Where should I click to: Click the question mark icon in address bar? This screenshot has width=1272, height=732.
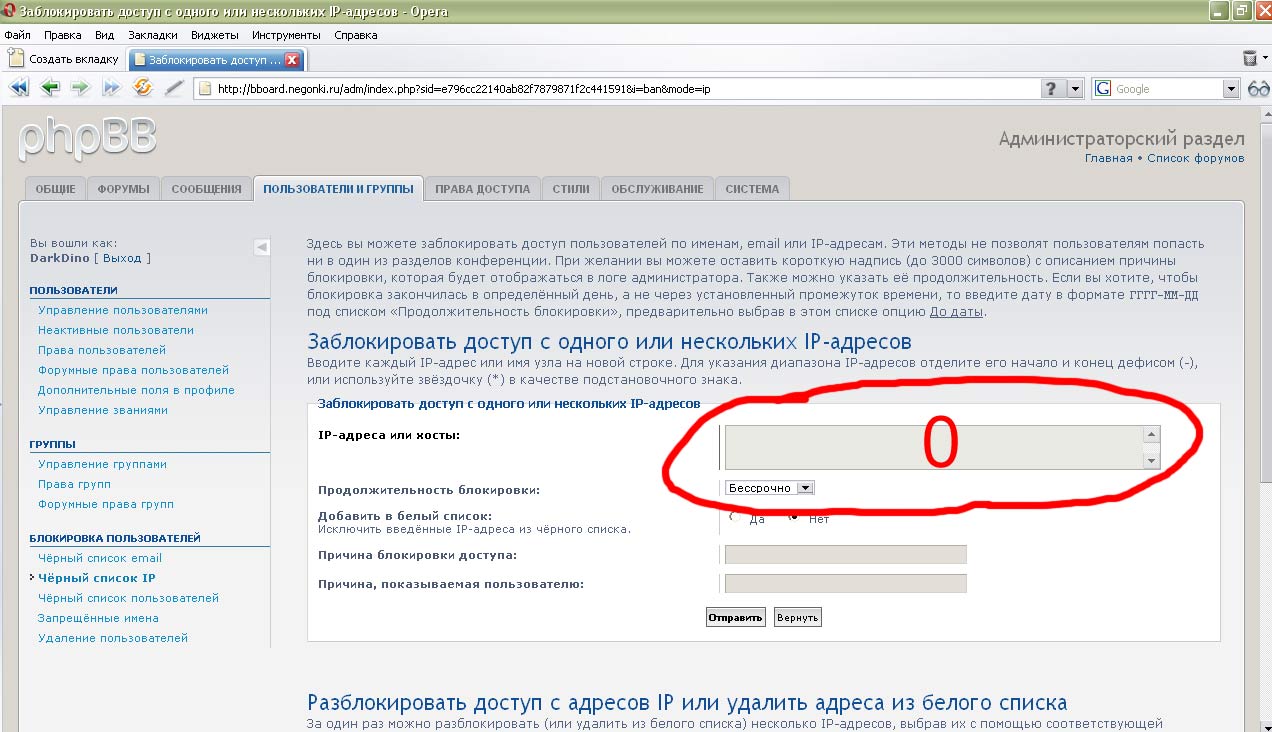pyautogui.click(x=1051, y=89)
